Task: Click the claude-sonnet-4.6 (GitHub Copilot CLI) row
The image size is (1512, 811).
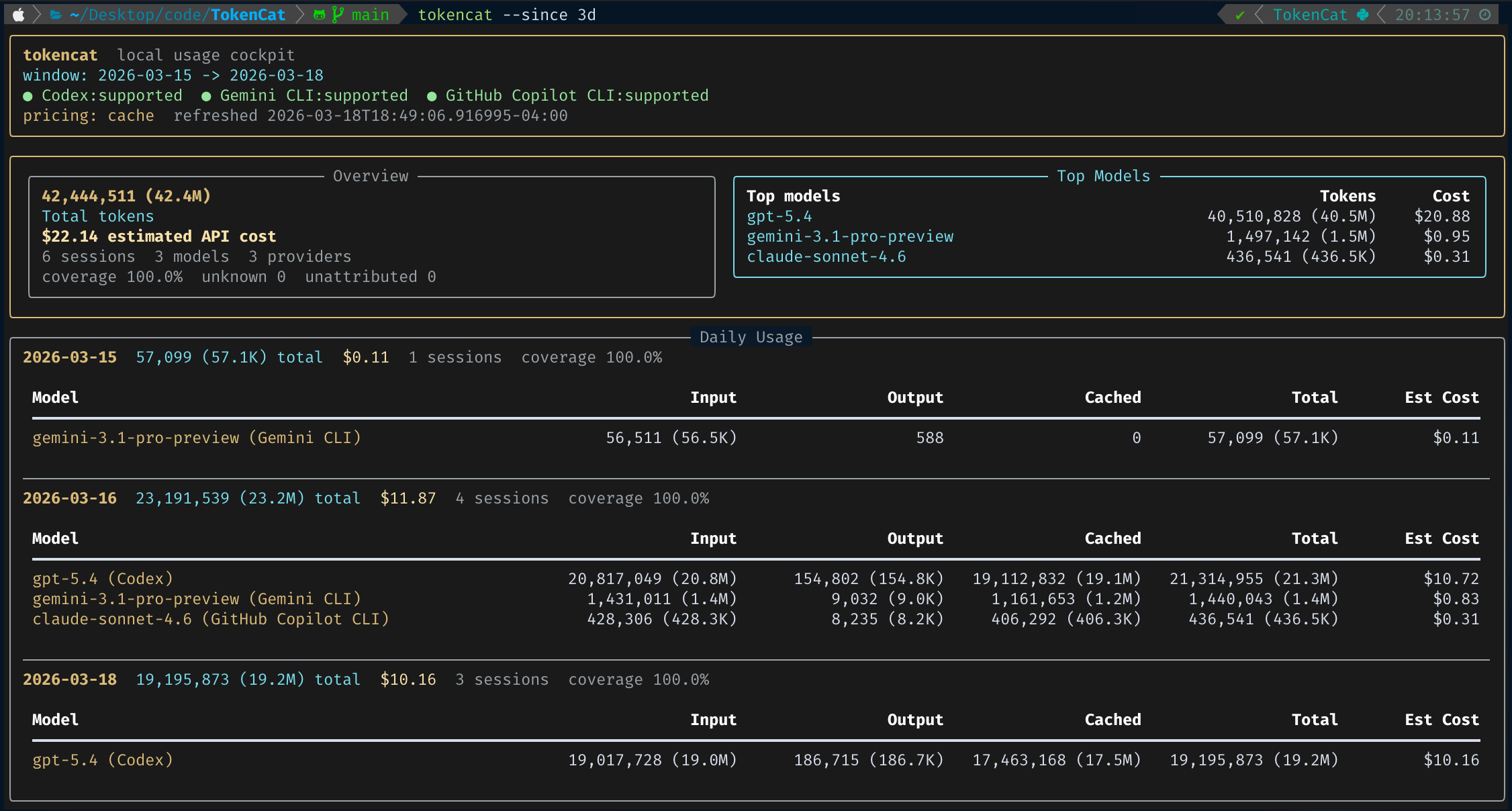Action: pos(756,619)
